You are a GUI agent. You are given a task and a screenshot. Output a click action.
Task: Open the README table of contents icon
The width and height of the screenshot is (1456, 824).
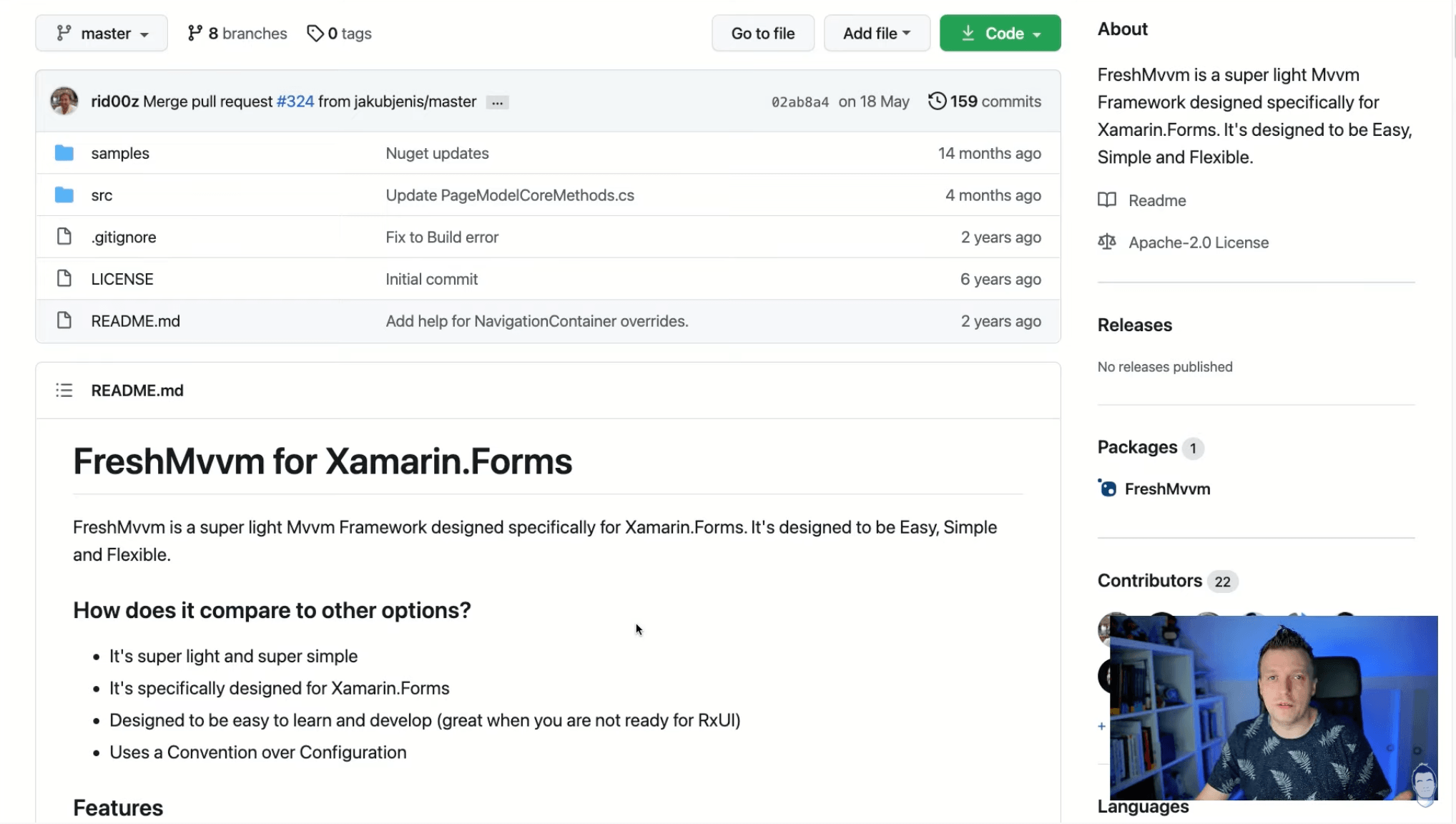tap(64, 390)
